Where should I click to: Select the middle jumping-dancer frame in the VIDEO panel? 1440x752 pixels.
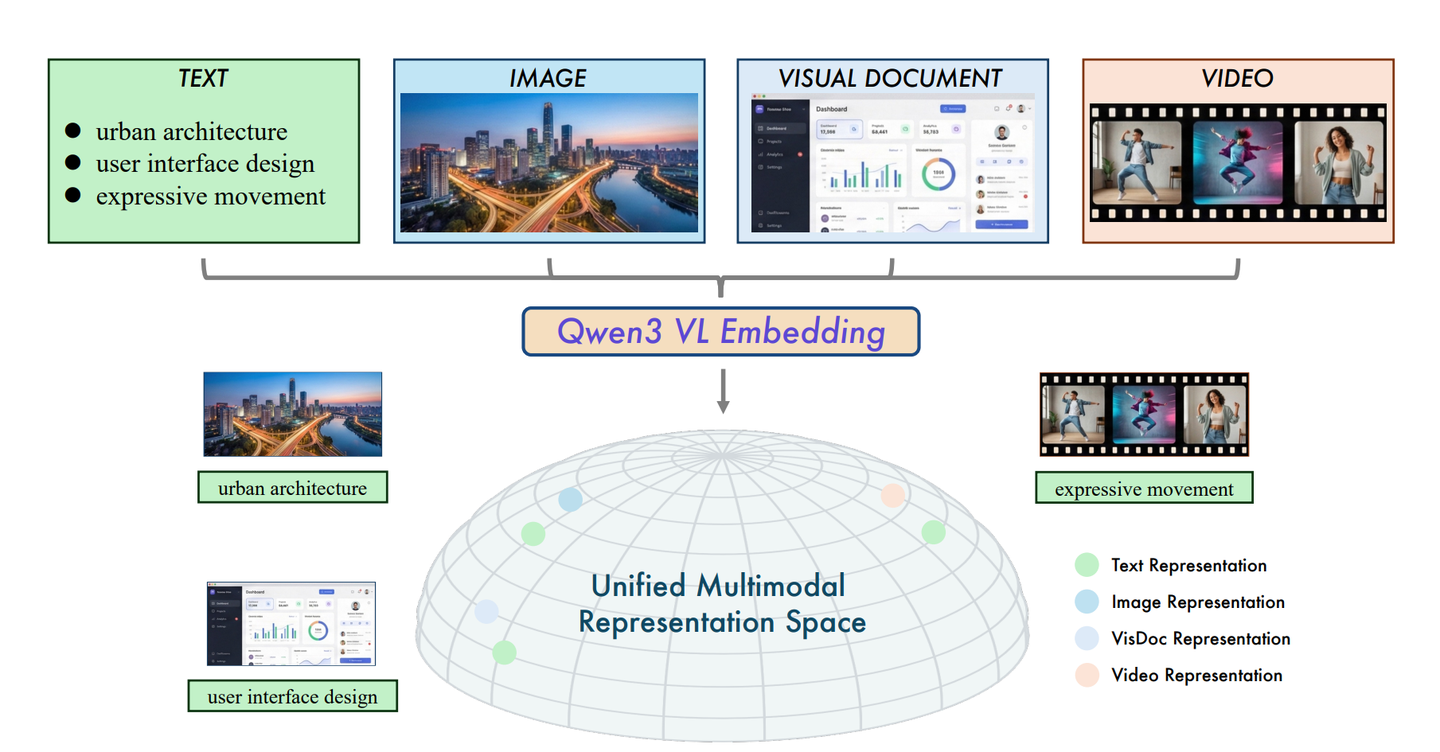[1238, 163]
